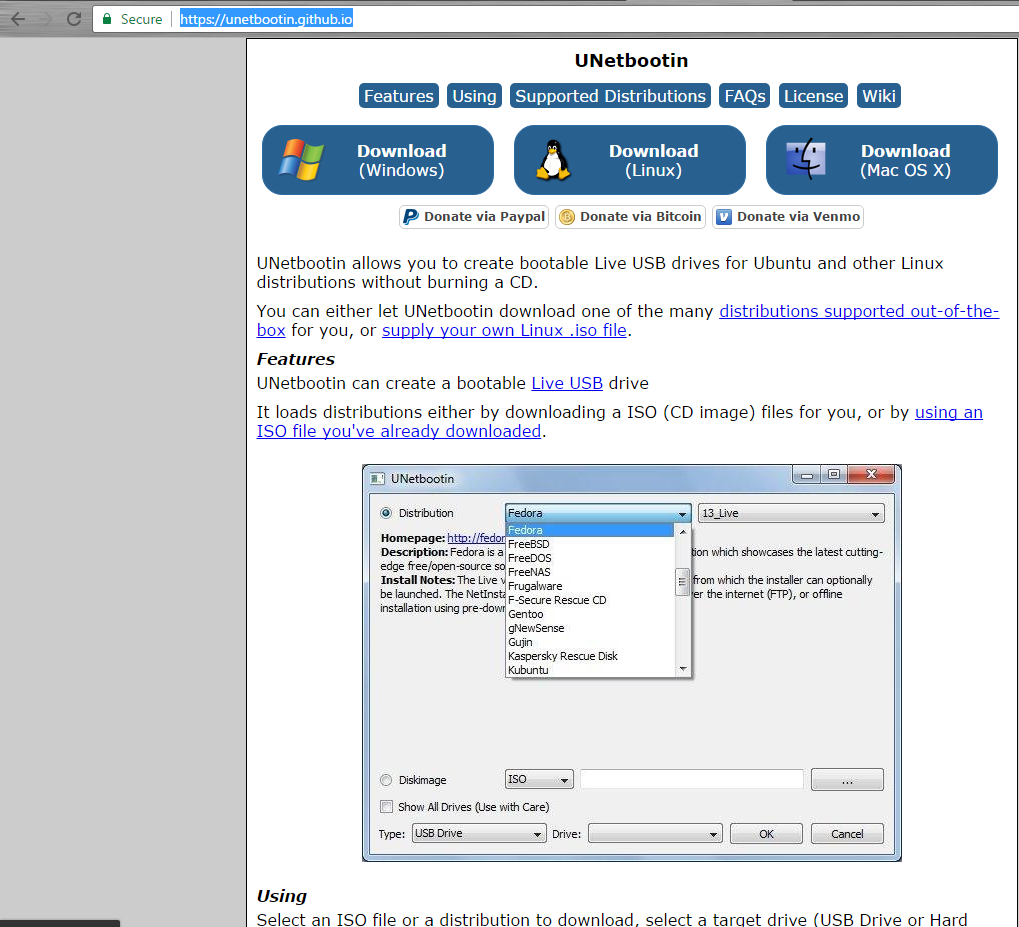Open the 13_Live version dropdown
Screen dimensions: 1019x927
pyautogui.click(x=791, y=513)
